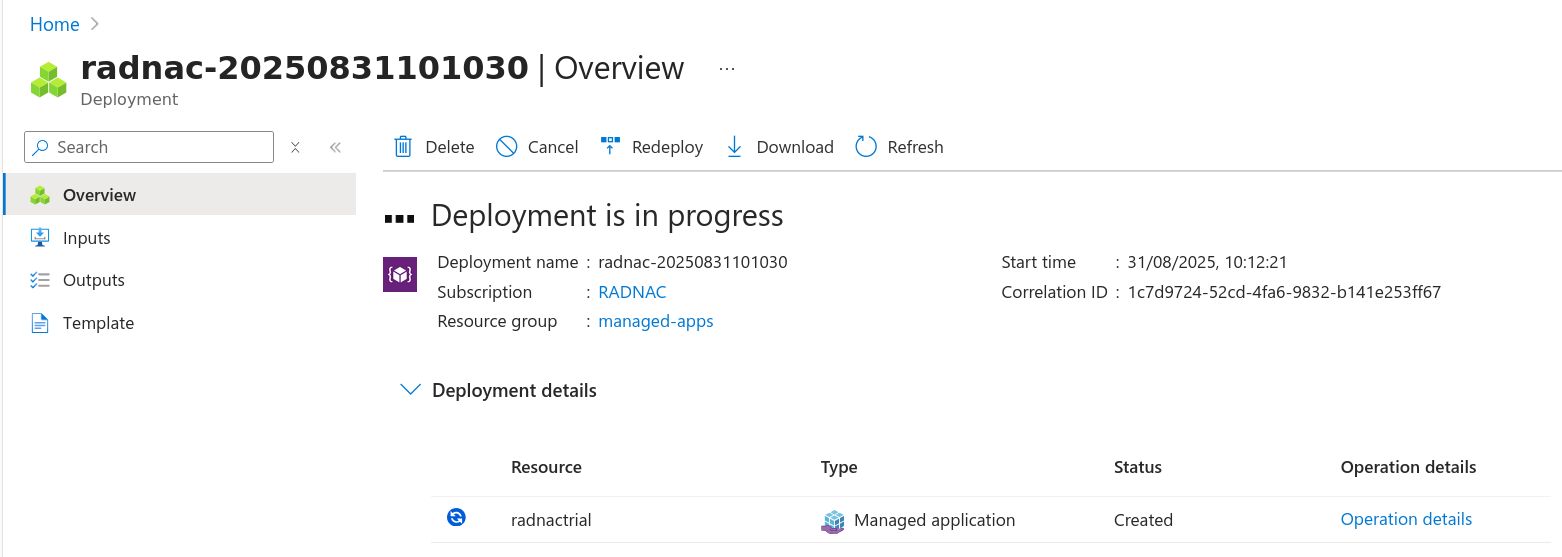Open the RADNAC subscription link

coord(632,292)
